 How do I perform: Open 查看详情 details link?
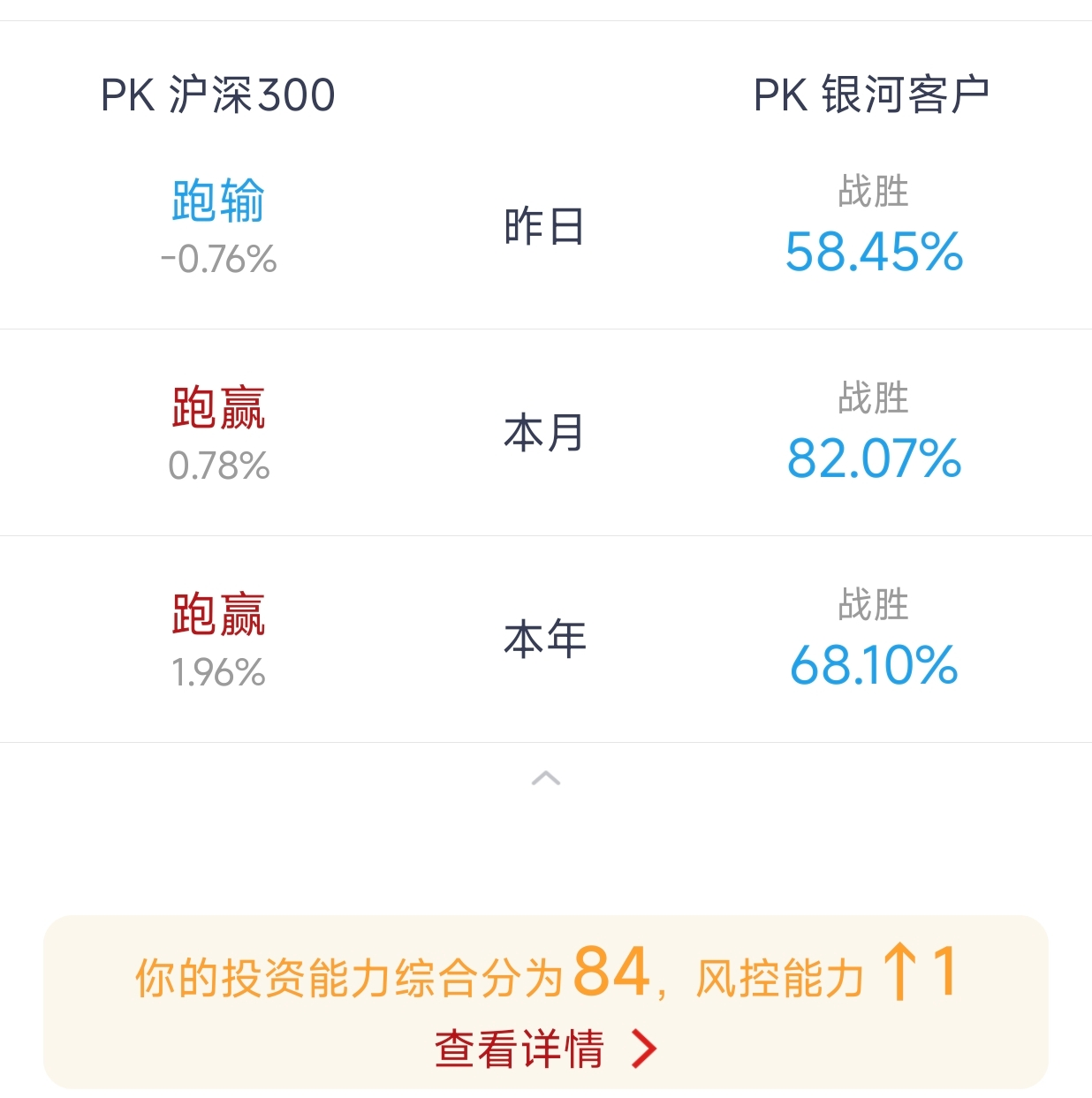point(519,1049)
